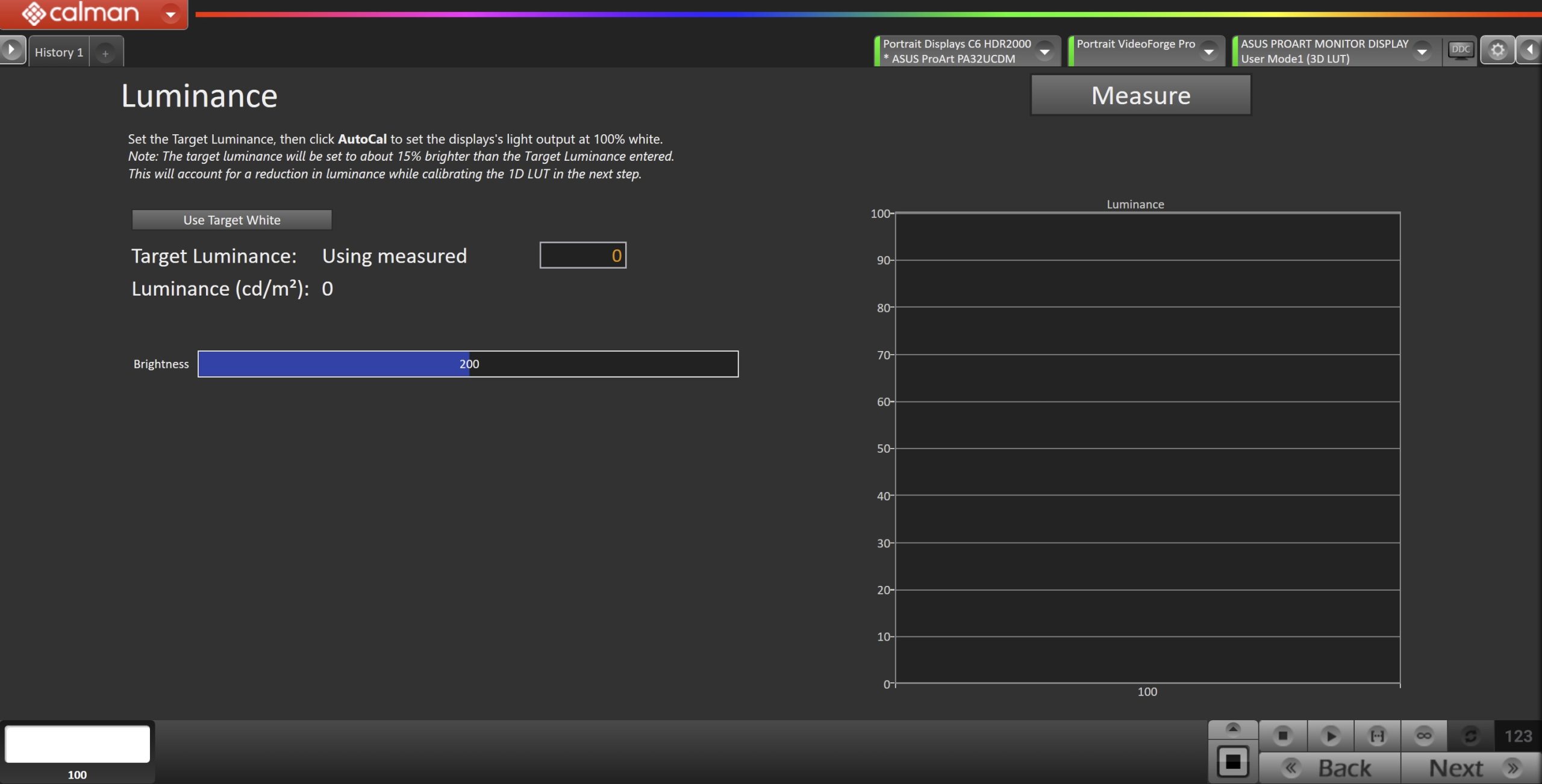Click the Measure button
This screenshot has height=784, width=1542.
1140,95
